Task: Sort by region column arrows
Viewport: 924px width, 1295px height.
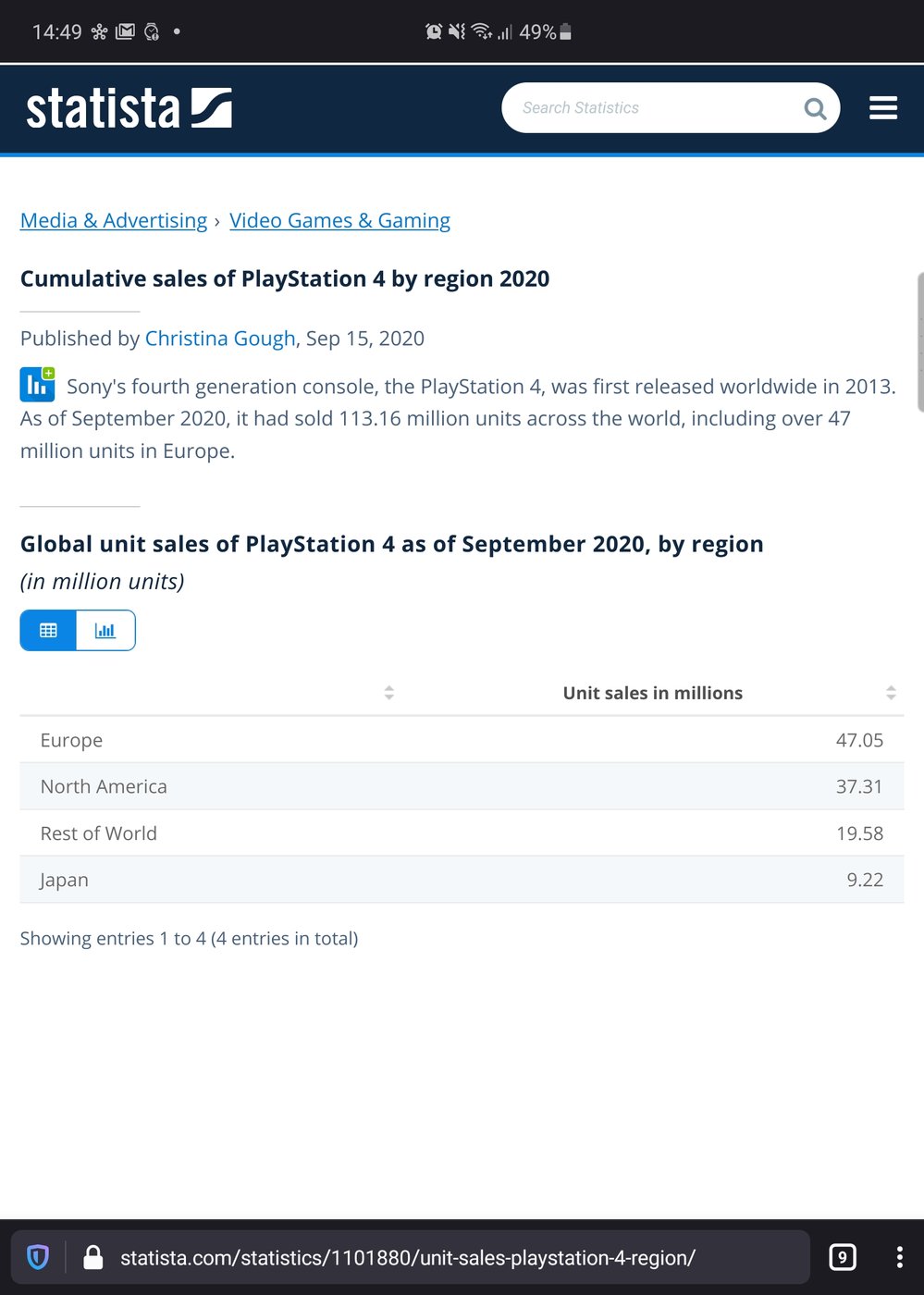Action: coord(388,693)
